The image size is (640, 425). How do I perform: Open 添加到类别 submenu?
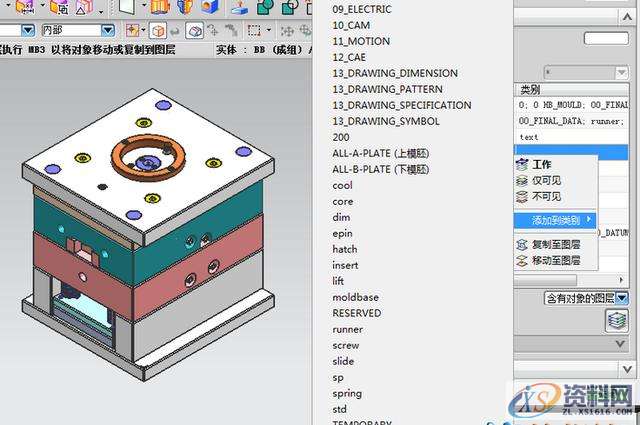(555, 220)
